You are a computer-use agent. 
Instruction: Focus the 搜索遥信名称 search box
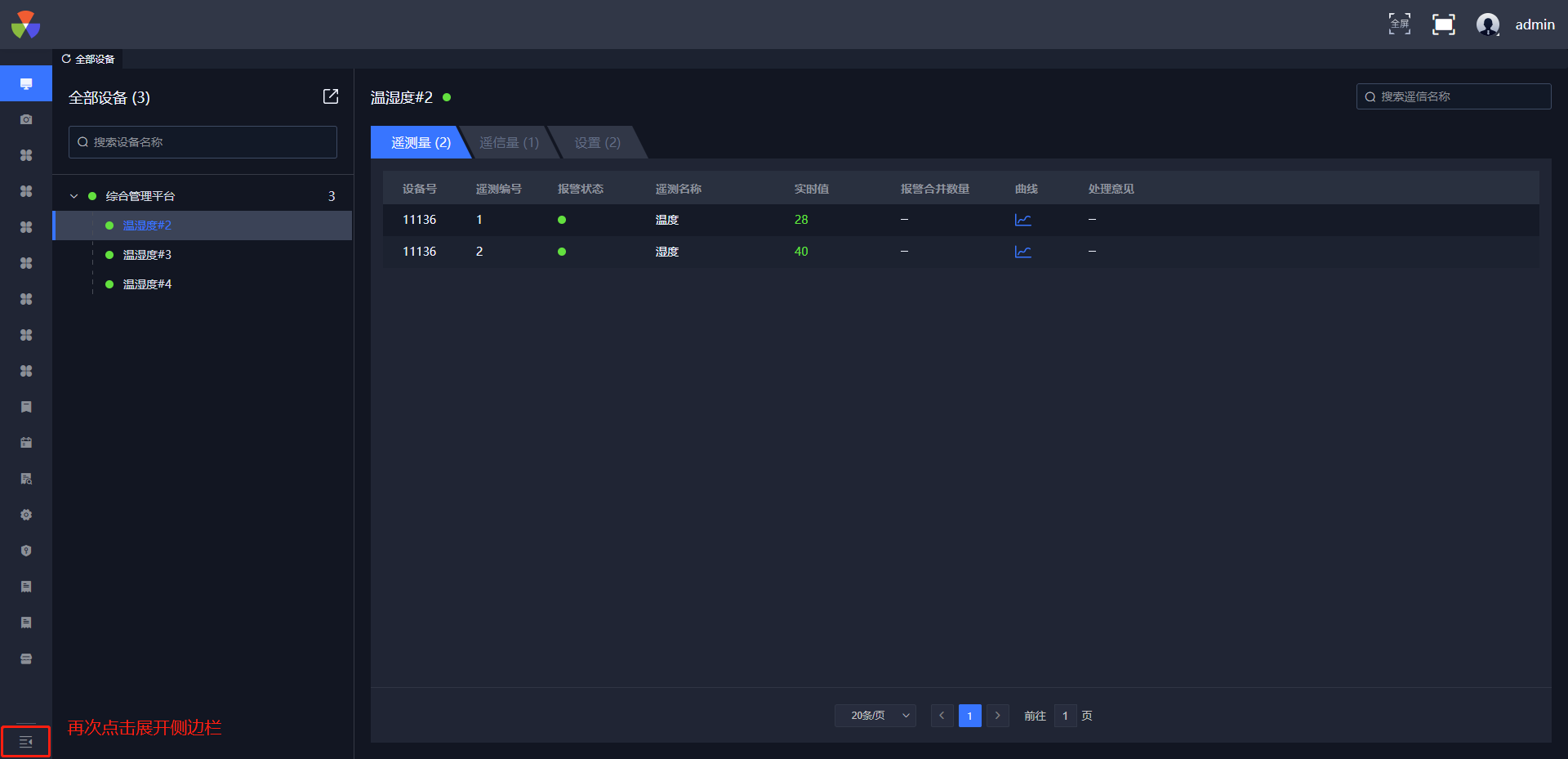(x=1454, y=96)
